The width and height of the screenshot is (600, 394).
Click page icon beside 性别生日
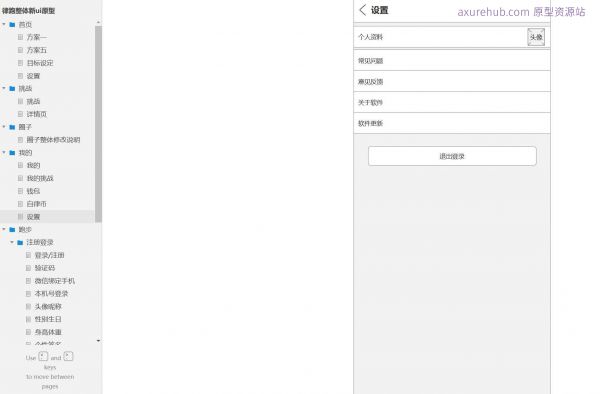point(28,319)
